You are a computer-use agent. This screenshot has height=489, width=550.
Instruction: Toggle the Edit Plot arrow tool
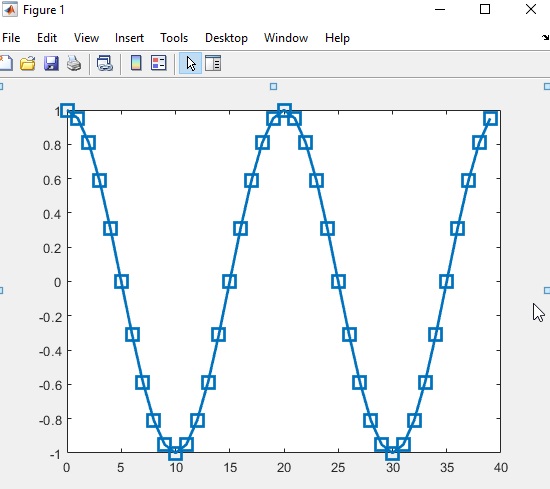click(x=190, y=63)
